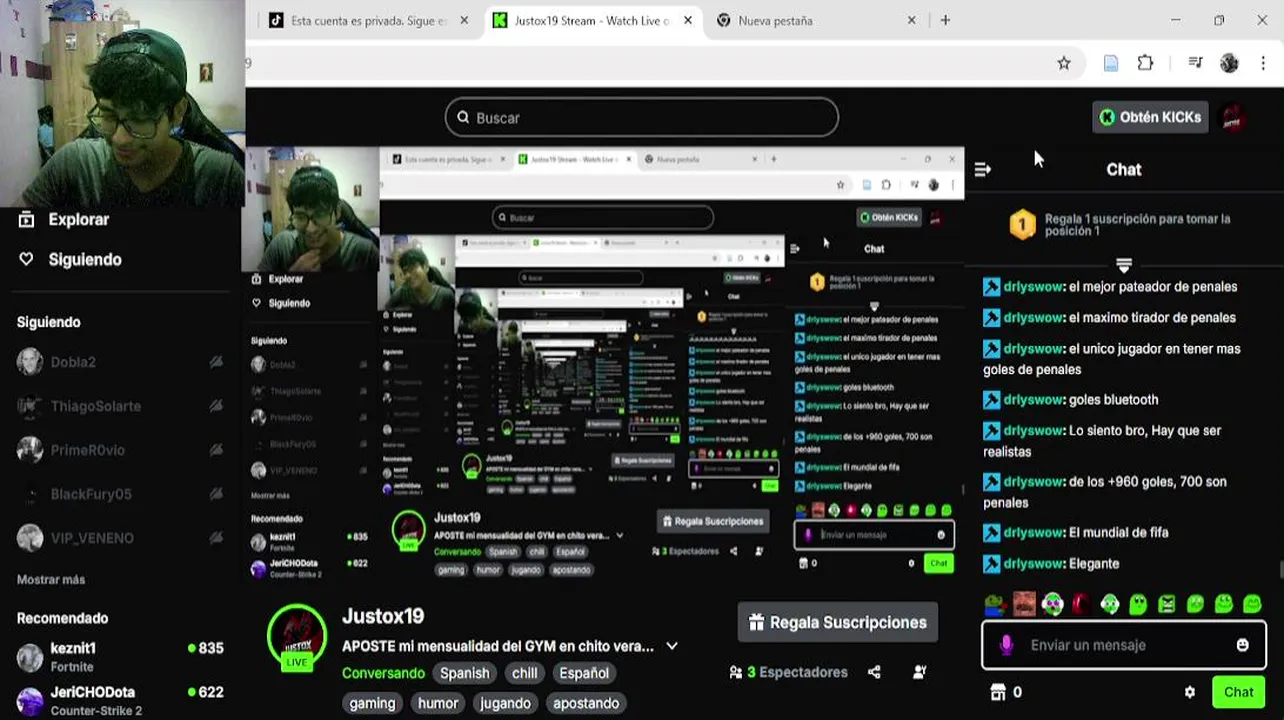This screenshot has width=1284, height=720.
Task: Open the Chrome profile avatar
Action: point(1229,63)
